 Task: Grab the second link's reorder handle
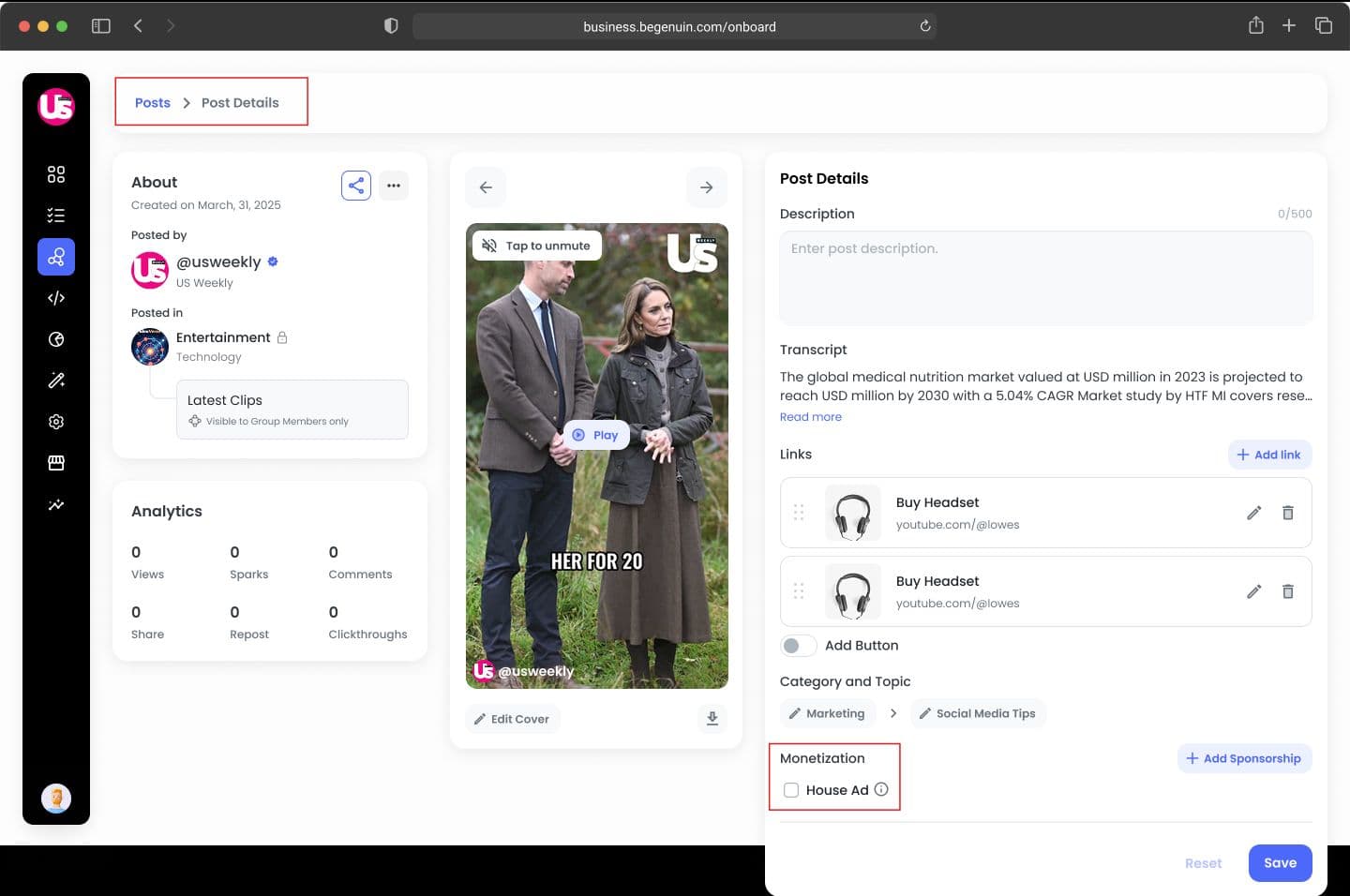(799, 591)
